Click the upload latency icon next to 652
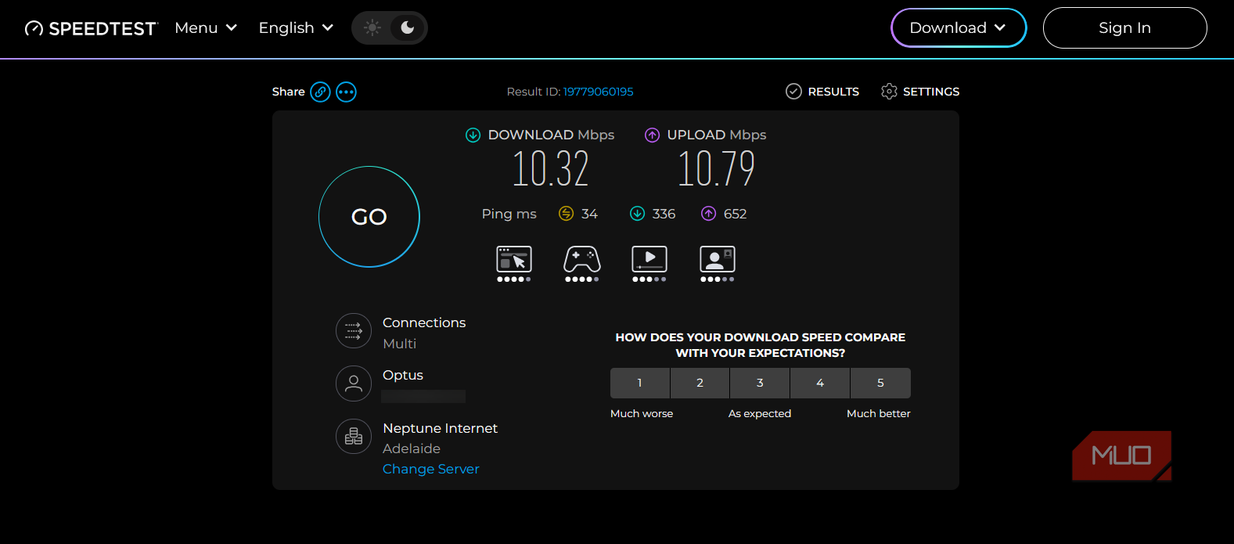The image size is (1234, 544). point(708,214)
